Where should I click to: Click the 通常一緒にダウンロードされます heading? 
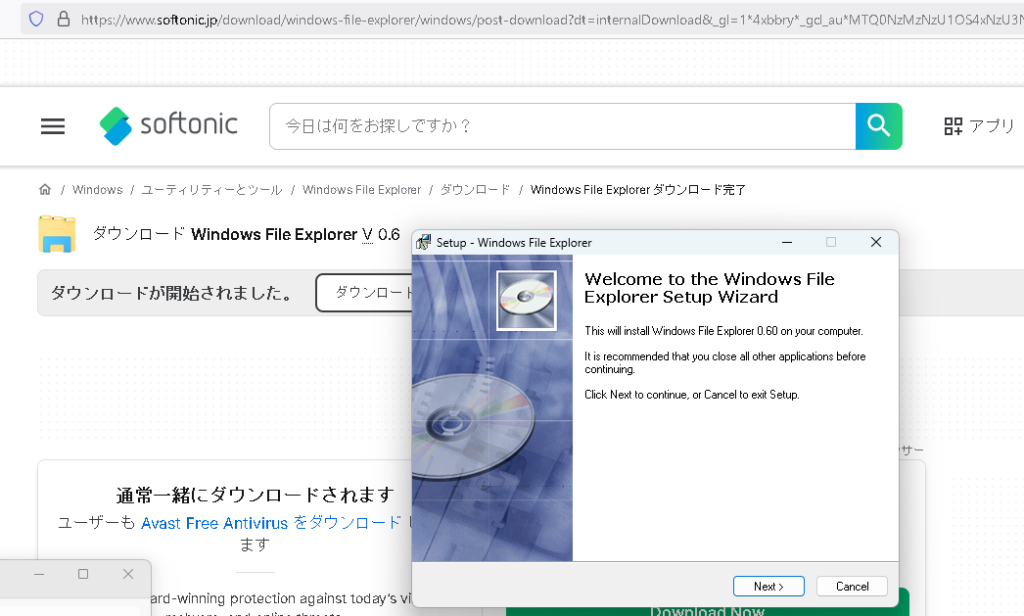tap(255, 495)
